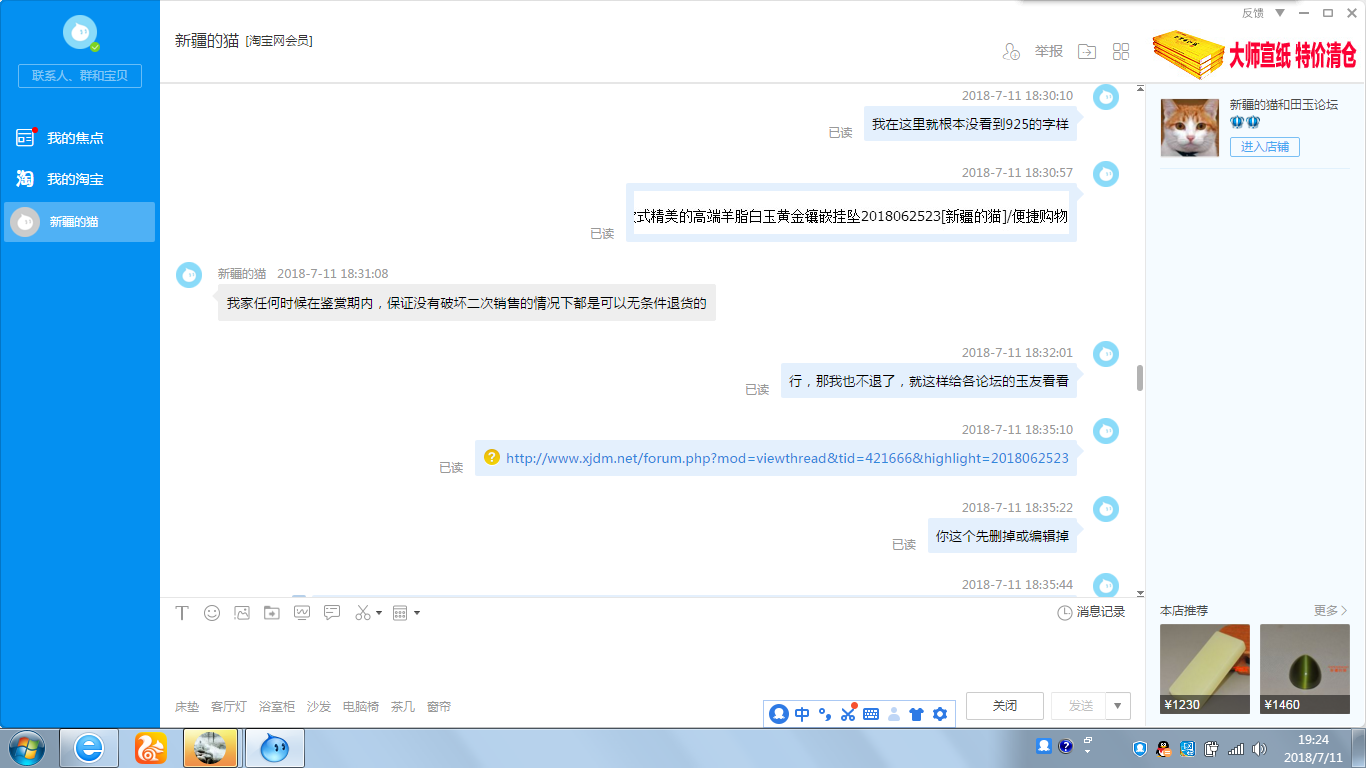
Task: Click the add friend icon in header
Action: click(x=1010, y=52)
